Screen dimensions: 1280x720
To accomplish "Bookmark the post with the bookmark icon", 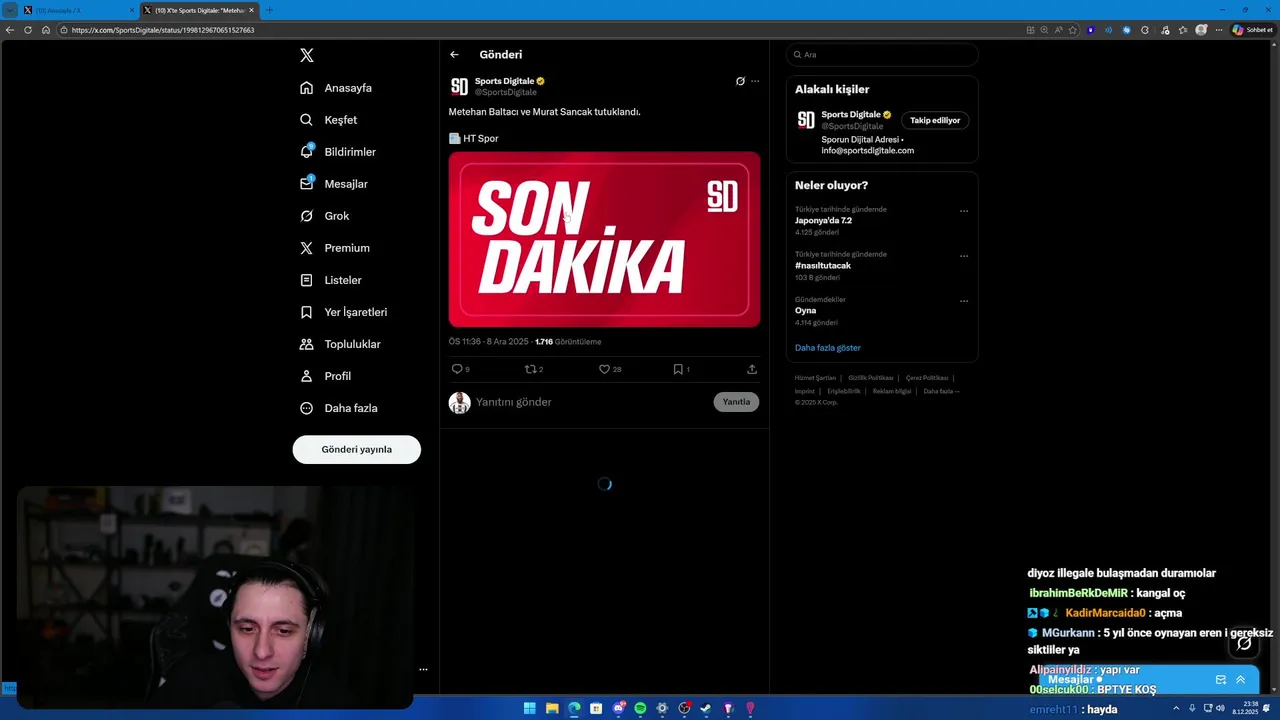I will [678, 369].
